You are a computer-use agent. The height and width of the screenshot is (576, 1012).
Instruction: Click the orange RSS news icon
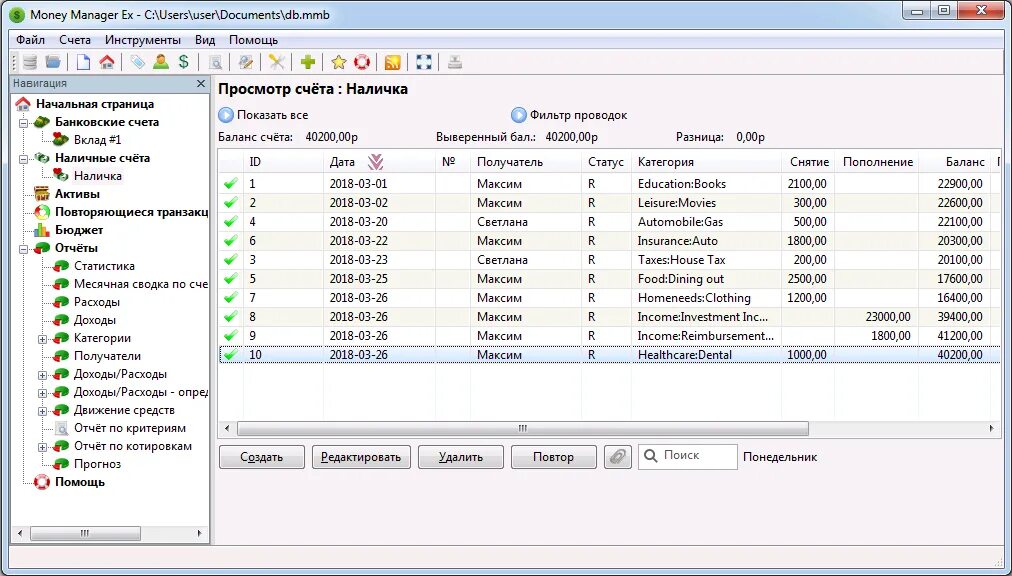click(x=392, y=62)
